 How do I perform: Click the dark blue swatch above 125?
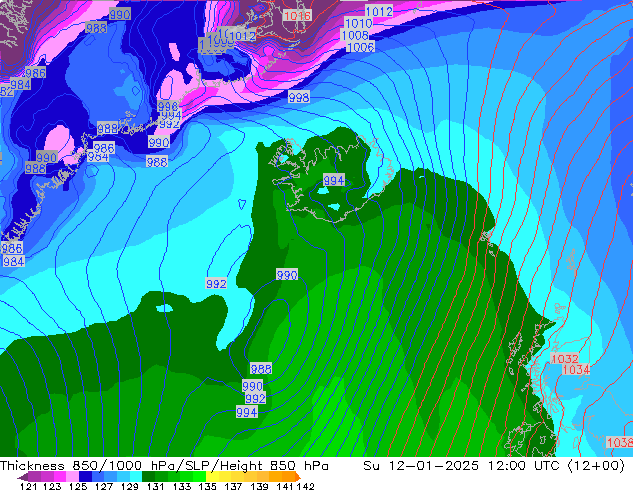[85, 476]
